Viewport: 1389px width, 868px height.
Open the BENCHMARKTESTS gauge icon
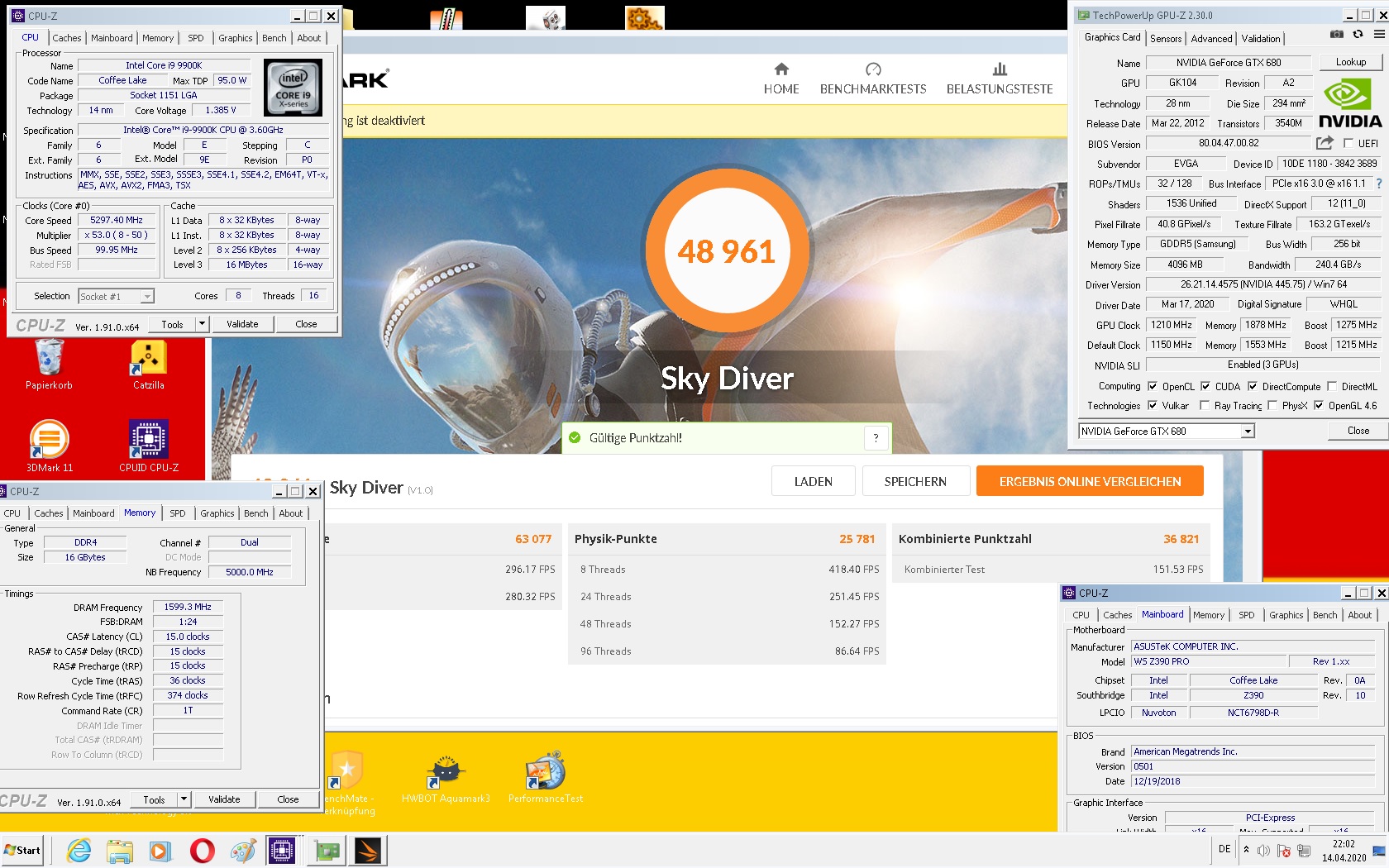click(873, 69)
